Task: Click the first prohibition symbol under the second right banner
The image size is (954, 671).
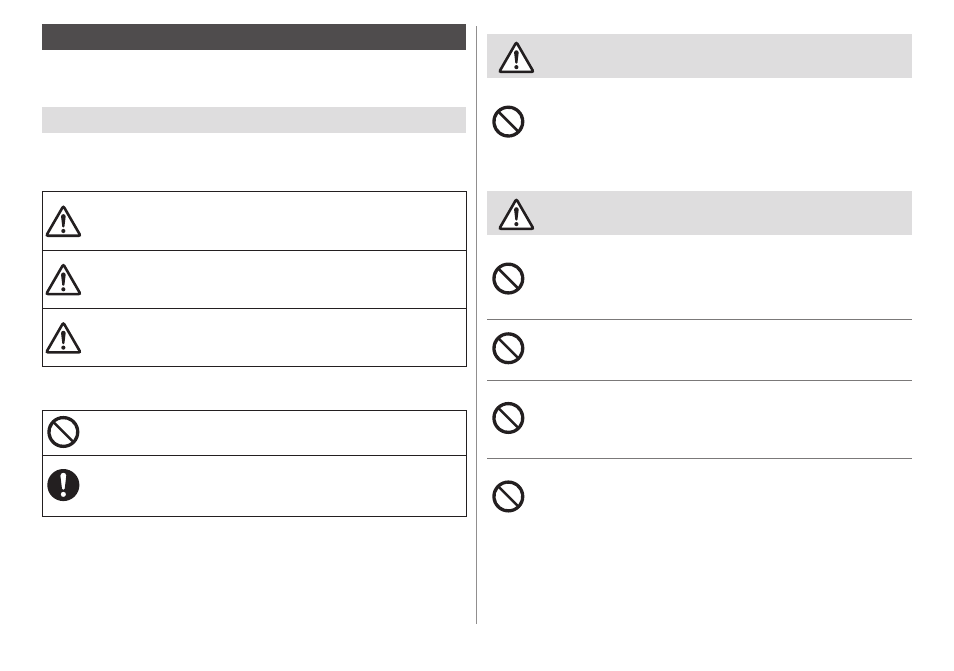Action: coord(508,279)
